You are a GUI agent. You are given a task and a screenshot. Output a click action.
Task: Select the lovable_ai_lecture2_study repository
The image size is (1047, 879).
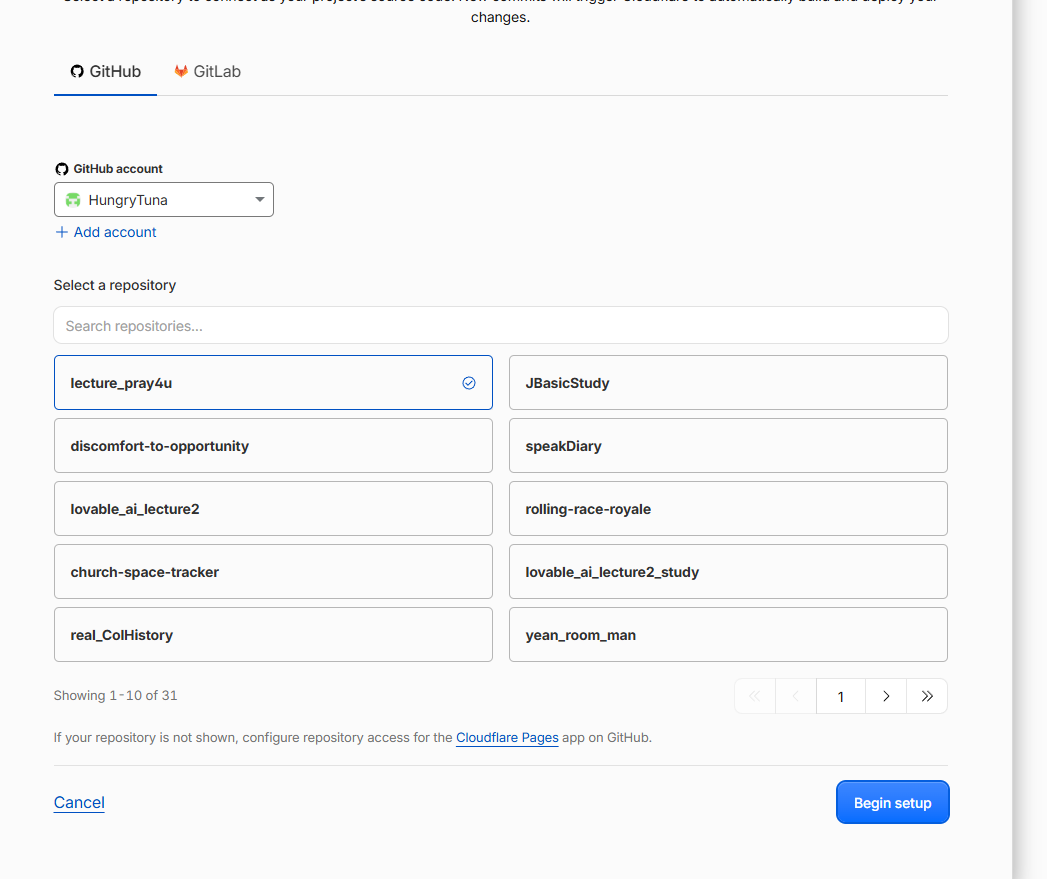coord(728,572)
